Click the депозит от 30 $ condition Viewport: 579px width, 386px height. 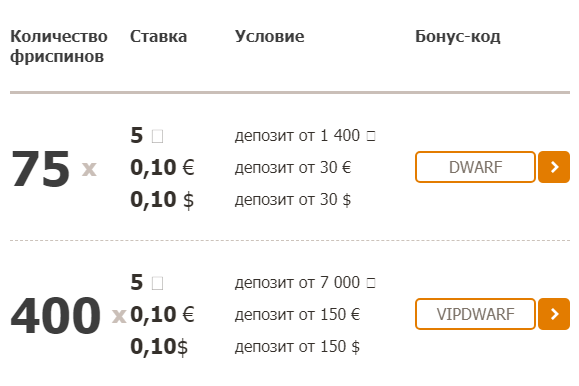[x=293, y=200]
